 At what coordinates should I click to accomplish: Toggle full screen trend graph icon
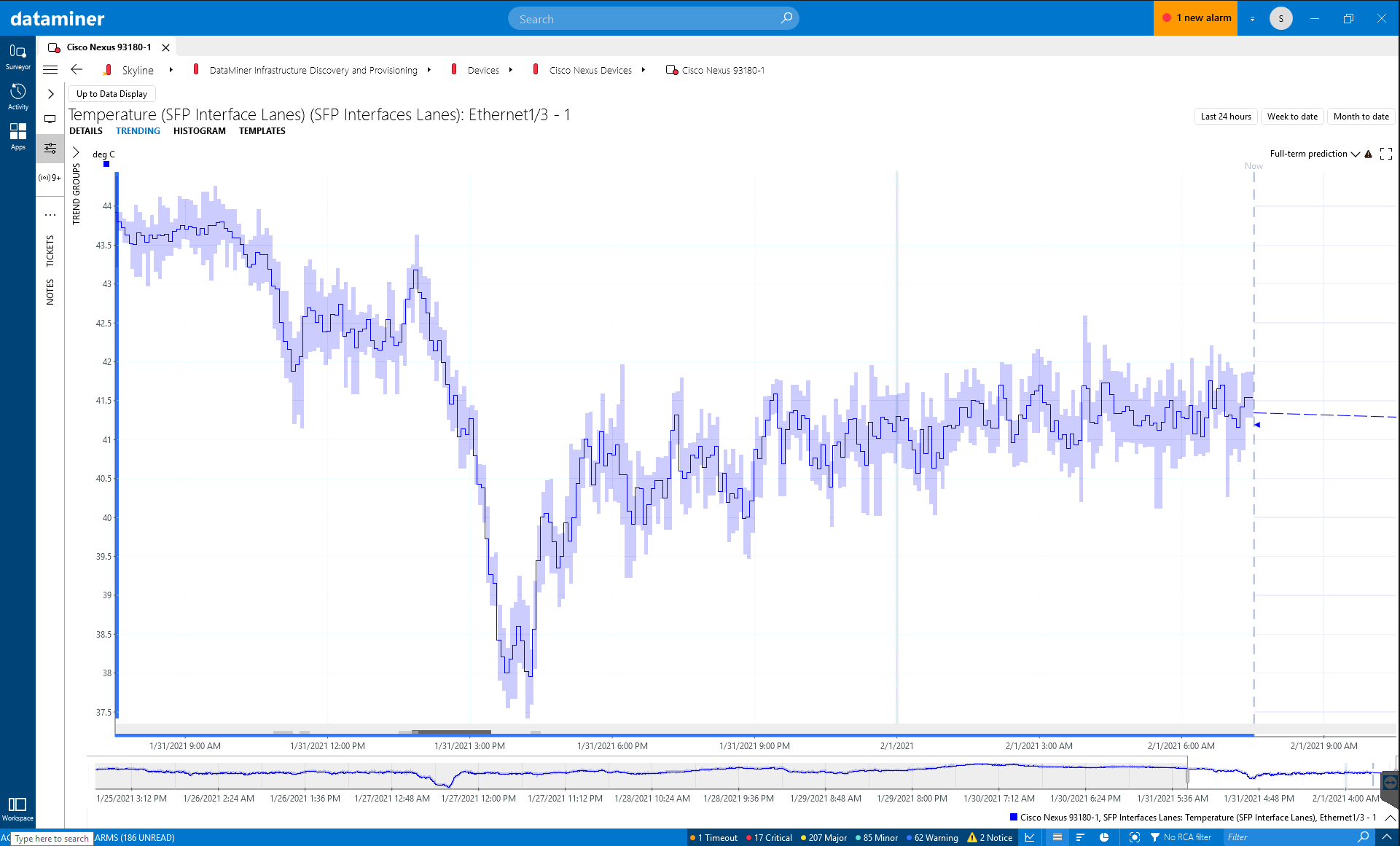(x=1386, y=154)
